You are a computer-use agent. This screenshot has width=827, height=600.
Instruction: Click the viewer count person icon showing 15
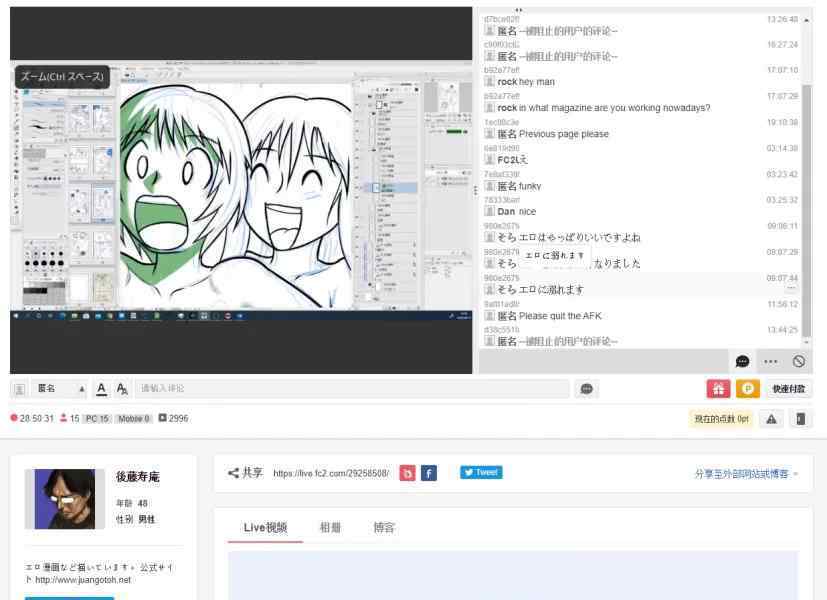click(63, 418)
